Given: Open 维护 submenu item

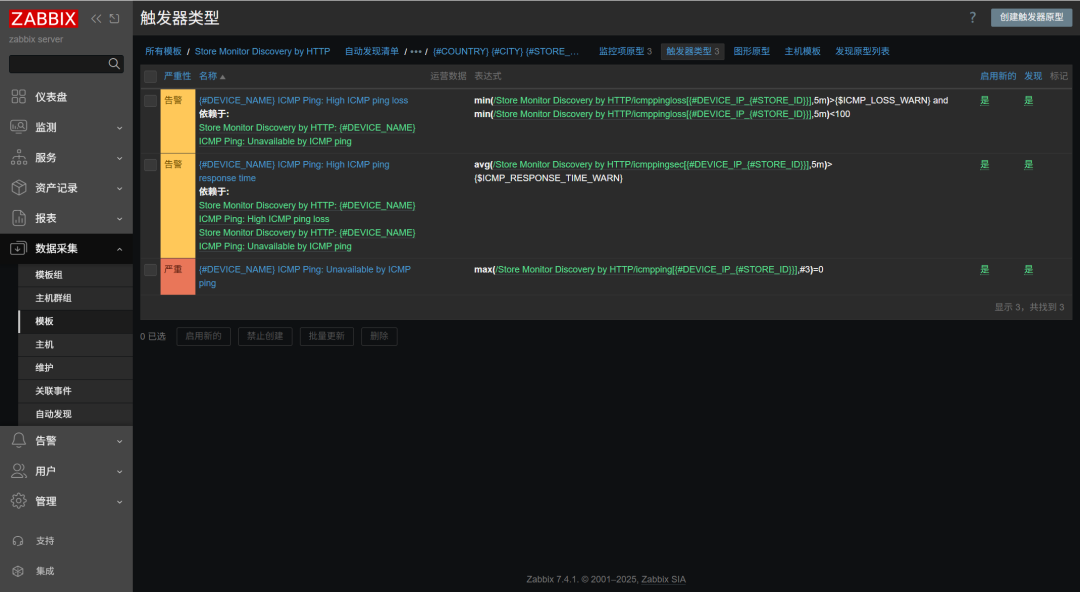Looking at the screenshot, I should 75,368.
